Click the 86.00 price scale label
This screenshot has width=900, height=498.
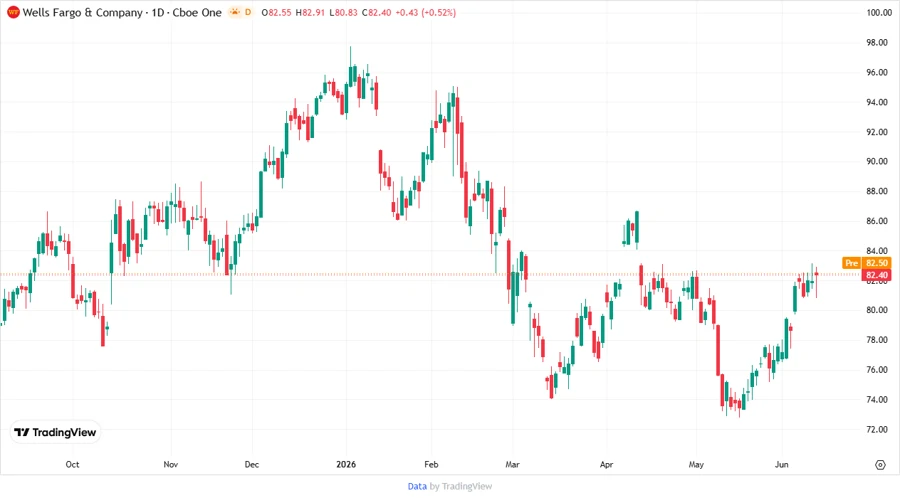pyautogui.click(x=876, y=221)
